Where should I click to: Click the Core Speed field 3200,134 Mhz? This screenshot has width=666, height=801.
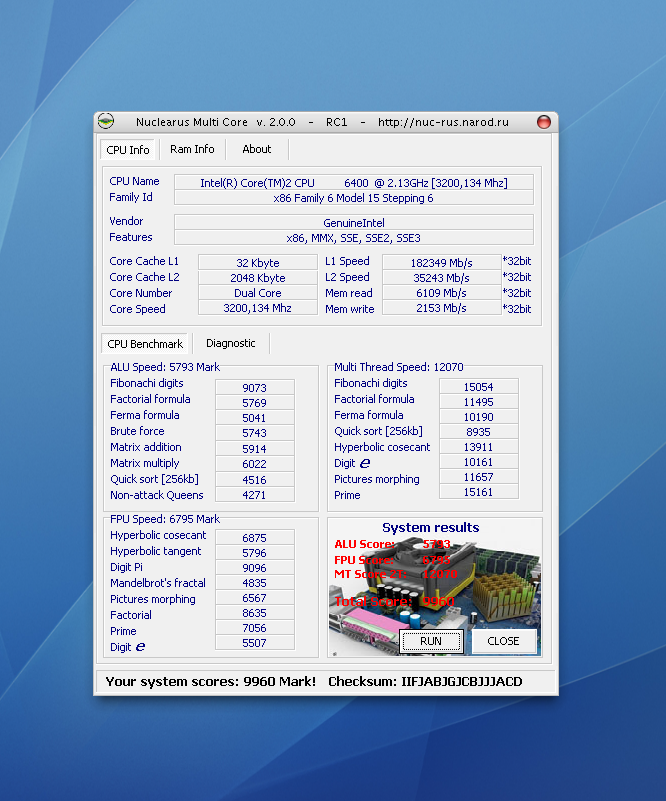click(258, 308)
